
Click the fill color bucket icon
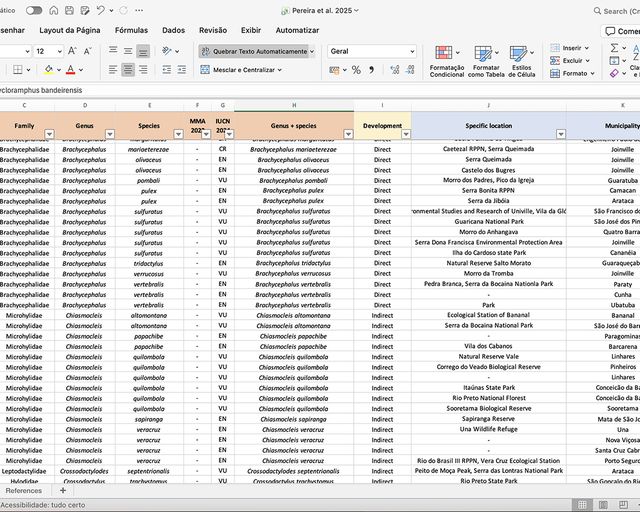pyautogui.click(x=47, y=70)
